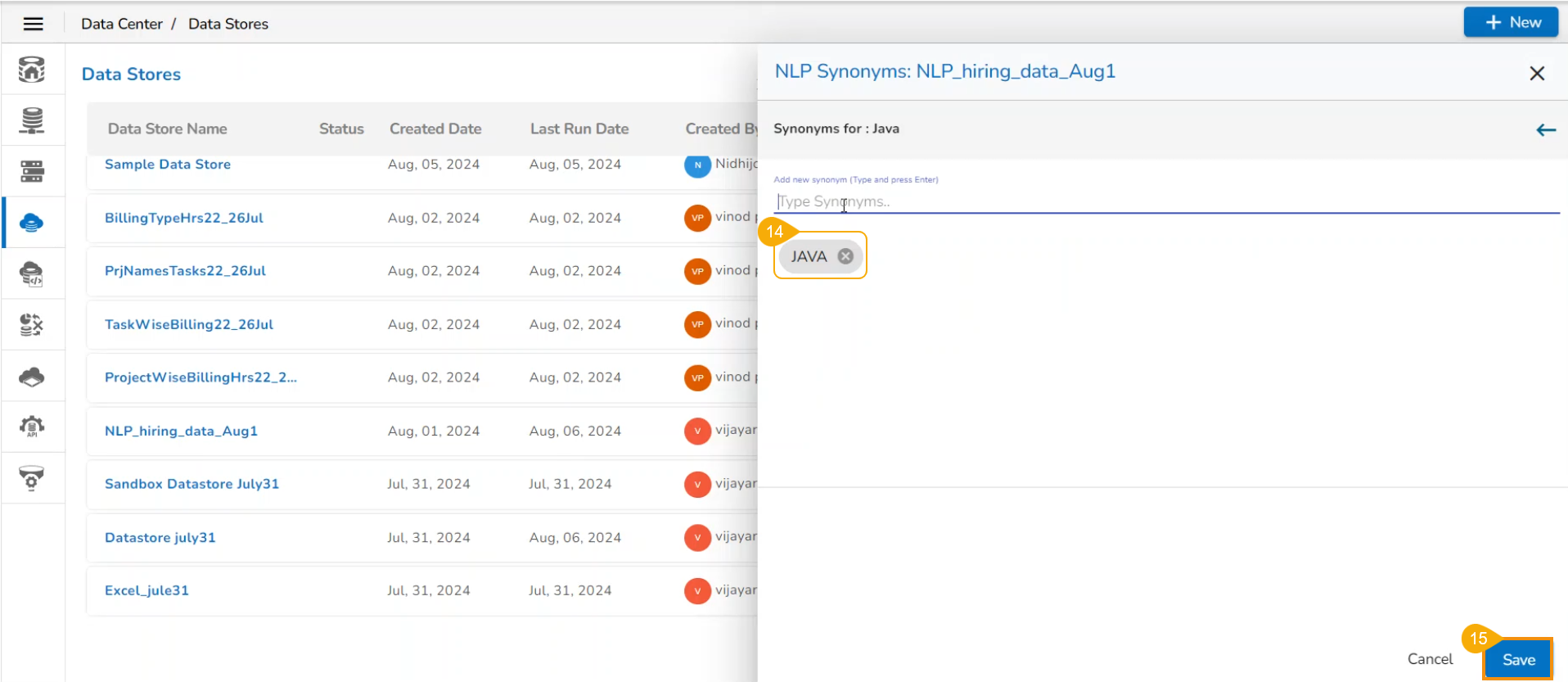Navigate to Data Center breadcrumb

point(122,24)
